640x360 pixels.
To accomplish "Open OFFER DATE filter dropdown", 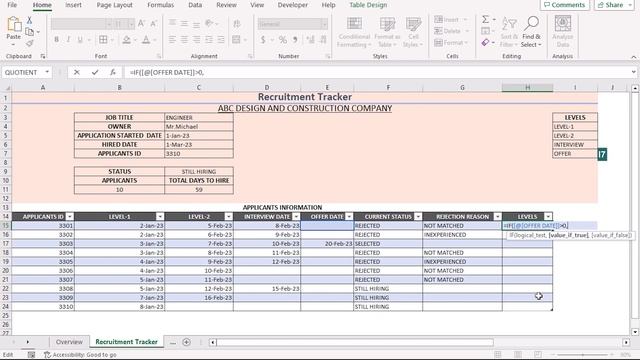I will pyautogui.click(x=349, y=217).
